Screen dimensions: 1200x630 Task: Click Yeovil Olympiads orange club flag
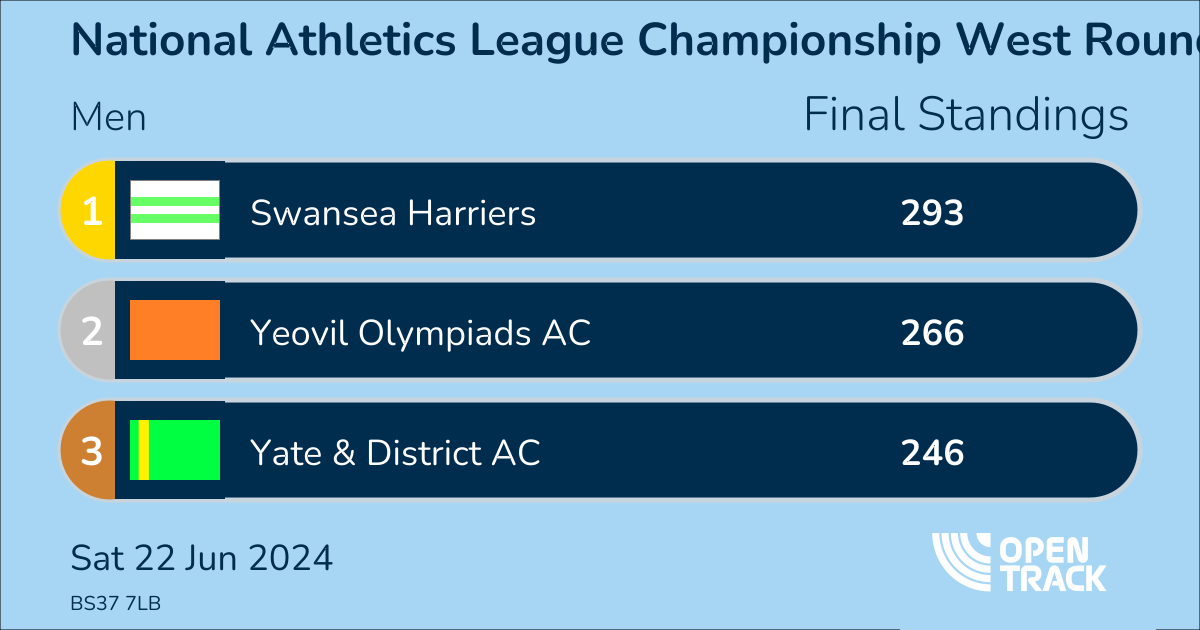[175, 330]
